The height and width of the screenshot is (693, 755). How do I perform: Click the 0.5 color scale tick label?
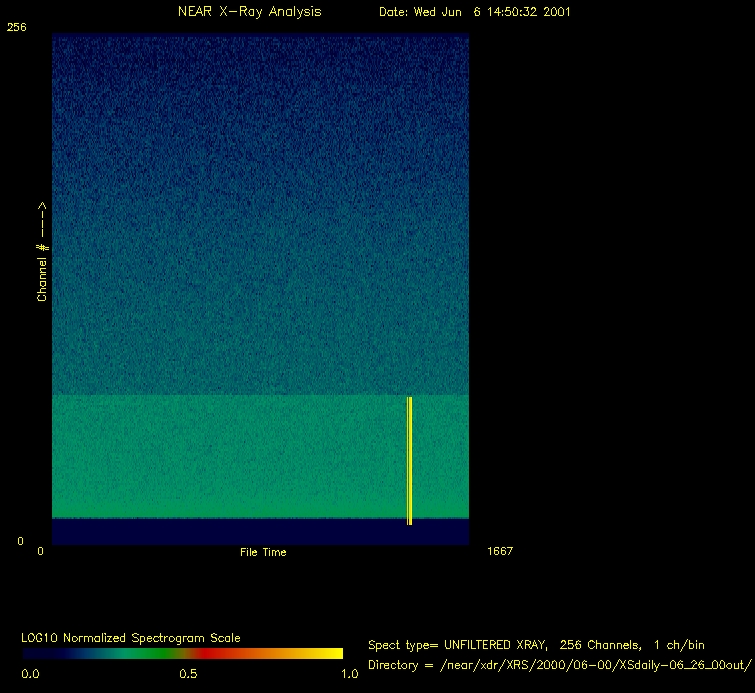(188, 674)
